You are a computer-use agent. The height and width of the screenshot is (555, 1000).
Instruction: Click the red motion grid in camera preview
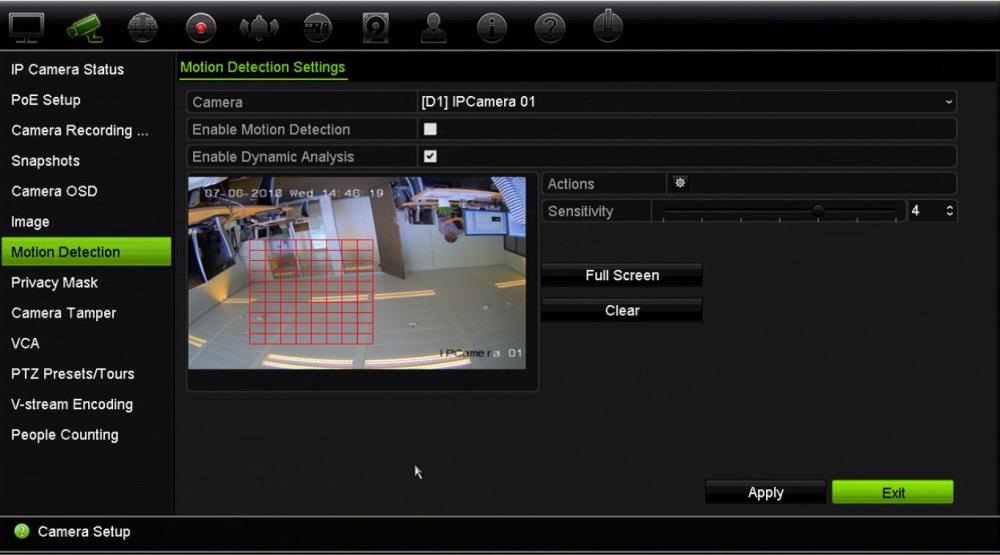point(311,292)
